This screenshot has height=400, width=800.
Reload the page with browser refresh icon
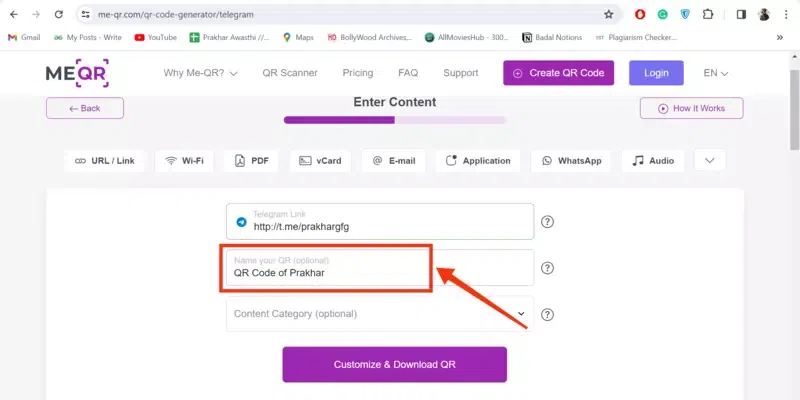[x=59, y=15]
